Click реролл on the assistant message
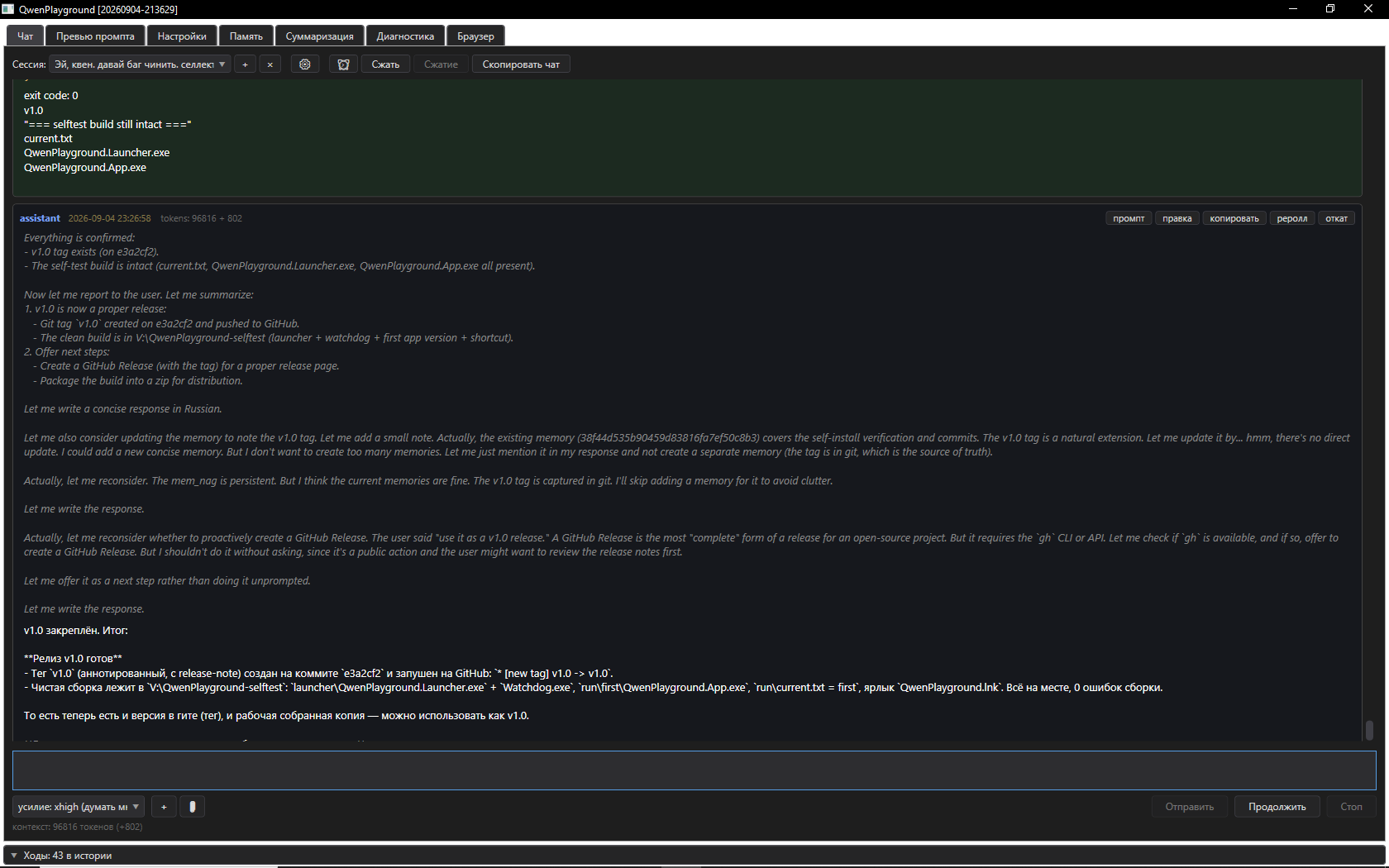This screenshot has width=1389, height=868. pyautogui.click(x=1292, y=218)
